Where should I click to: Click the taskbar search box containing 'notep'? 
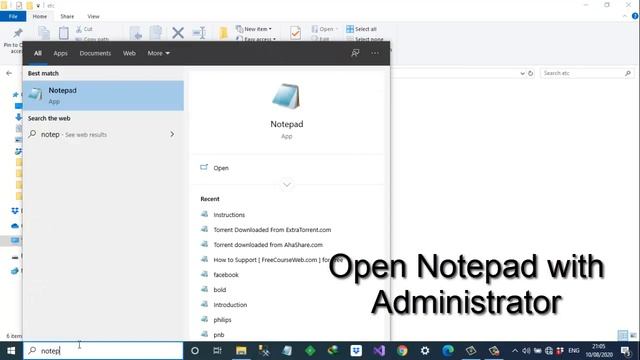point(103,351)
